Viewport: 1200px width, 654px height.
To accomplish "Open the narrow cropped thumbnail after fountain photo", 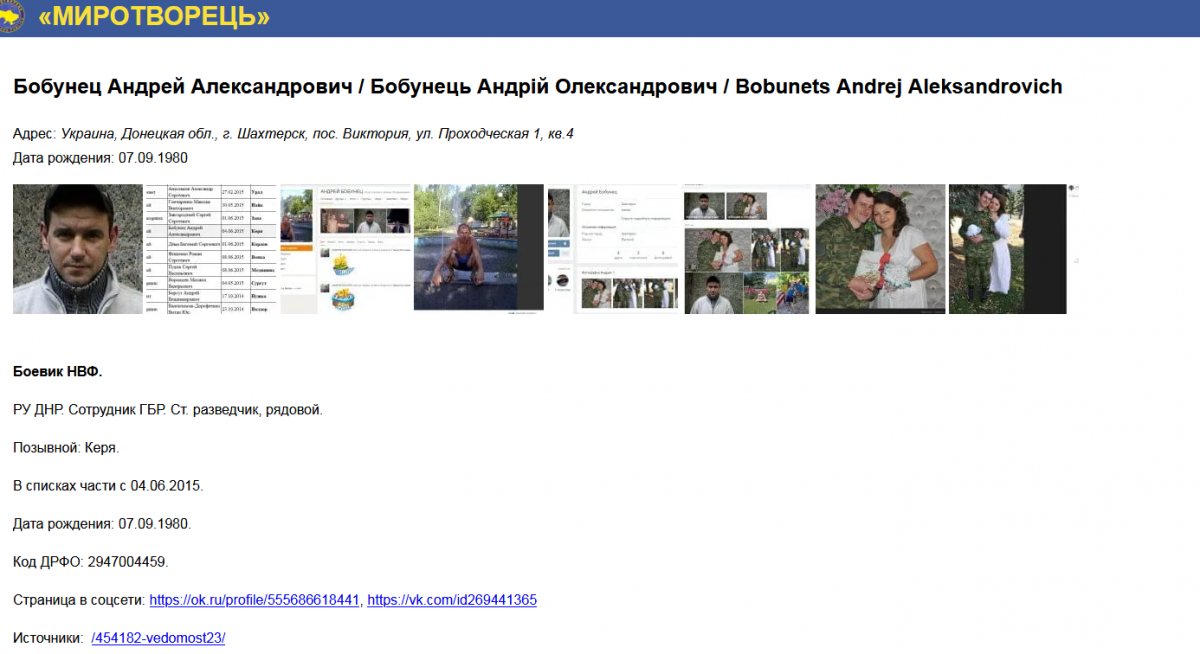I will (x=558, y=249).
